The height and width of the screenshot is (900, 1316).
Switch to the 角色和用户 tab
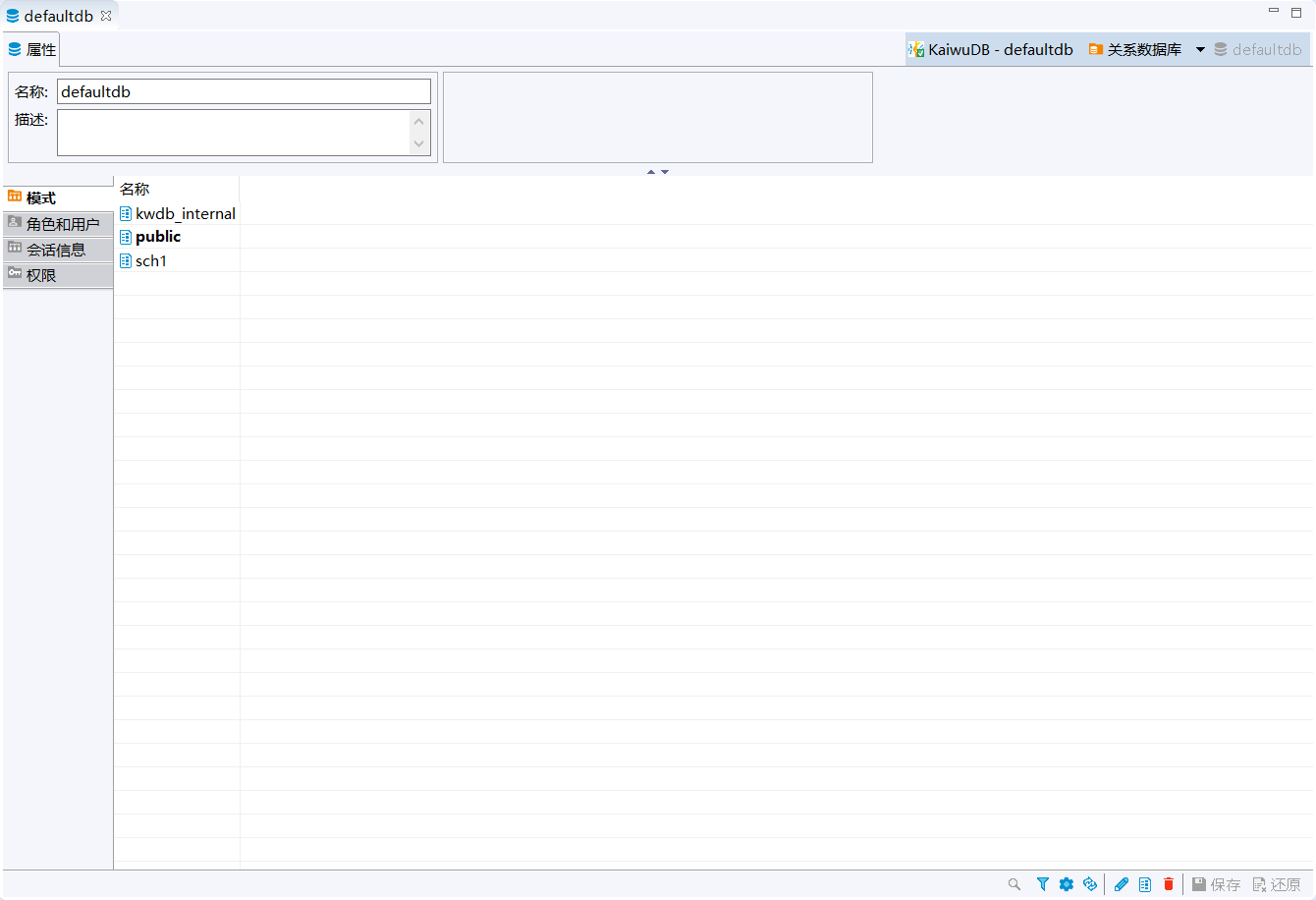[x=58, y=224]
